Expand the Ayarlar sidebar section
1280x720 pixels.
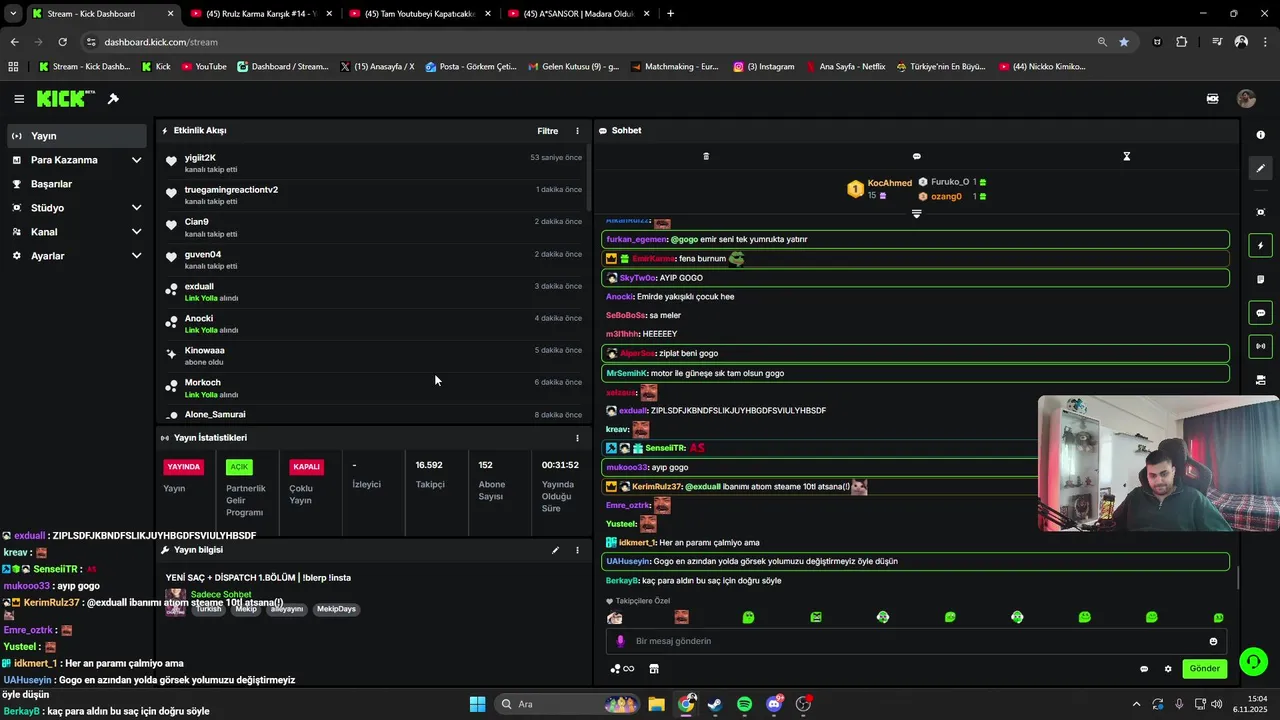pyautogui.click(x=136, y=256)
